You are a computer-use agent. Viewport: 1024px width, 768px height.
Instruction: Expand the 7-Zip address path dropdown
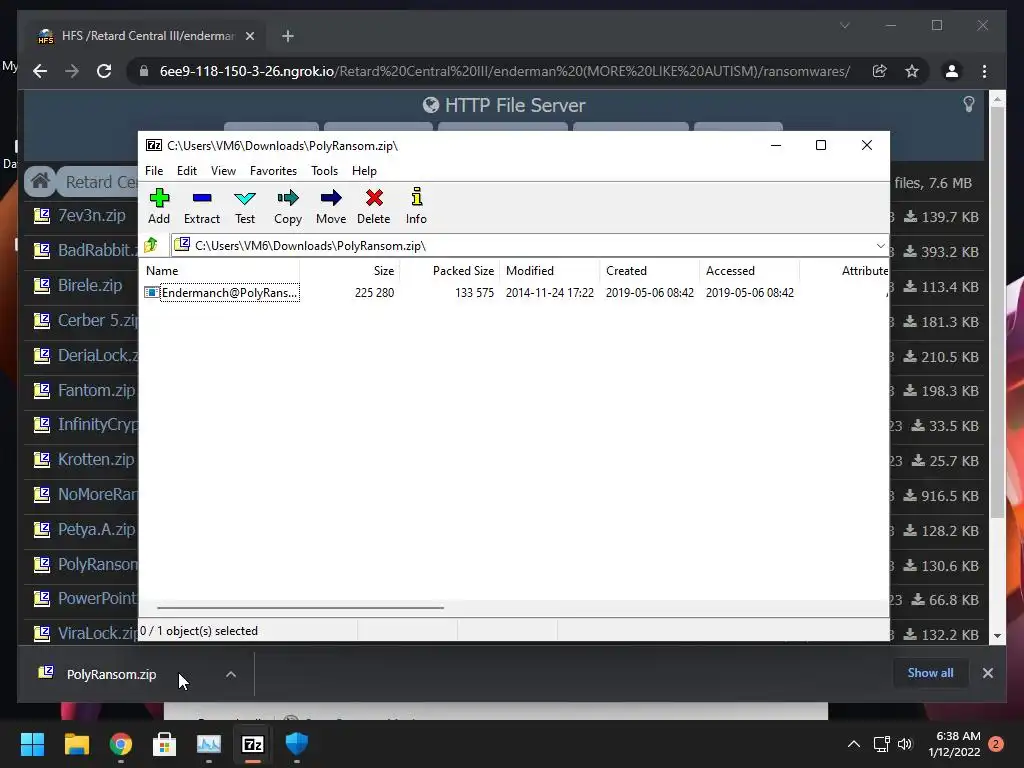[x=880, y=246]
